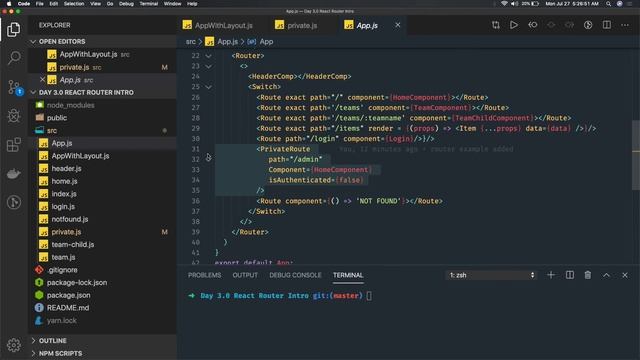Split the terminal panel
640x360 pixels.
[570, 275]
